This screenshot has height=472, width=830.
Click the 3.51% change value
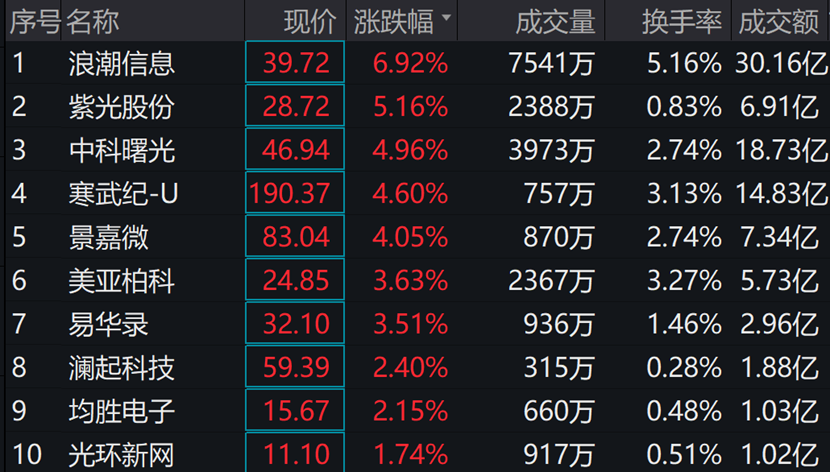point(410,324)
